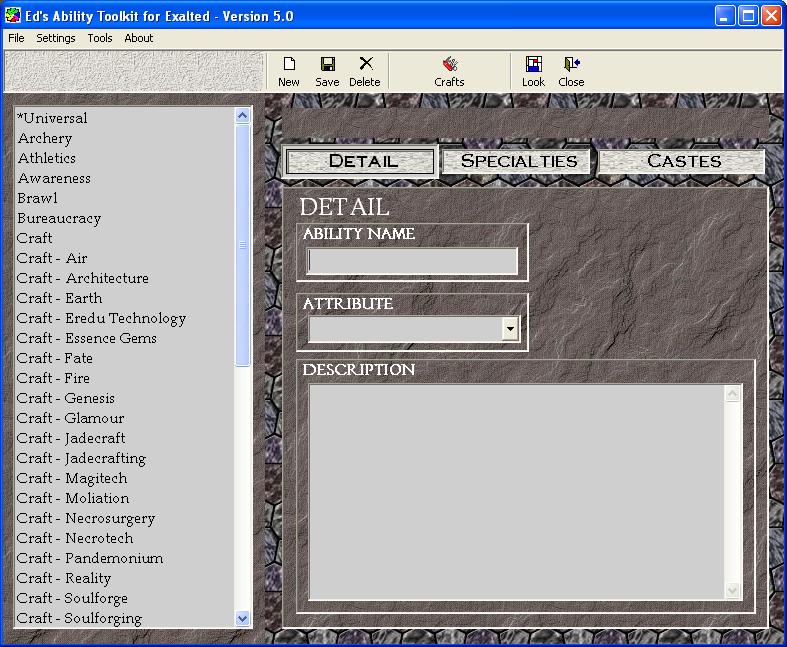787x647 pixels.
Task: Open the File menu
Action: pos(16,38)
